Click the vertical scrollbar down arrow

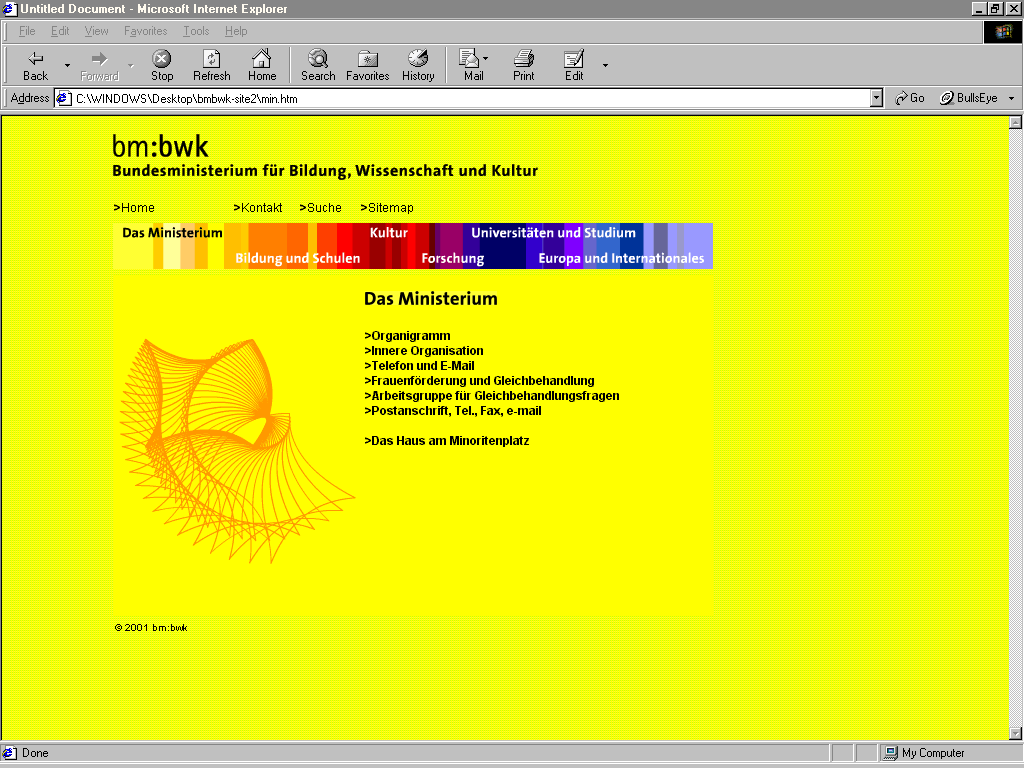(1015, 733)
